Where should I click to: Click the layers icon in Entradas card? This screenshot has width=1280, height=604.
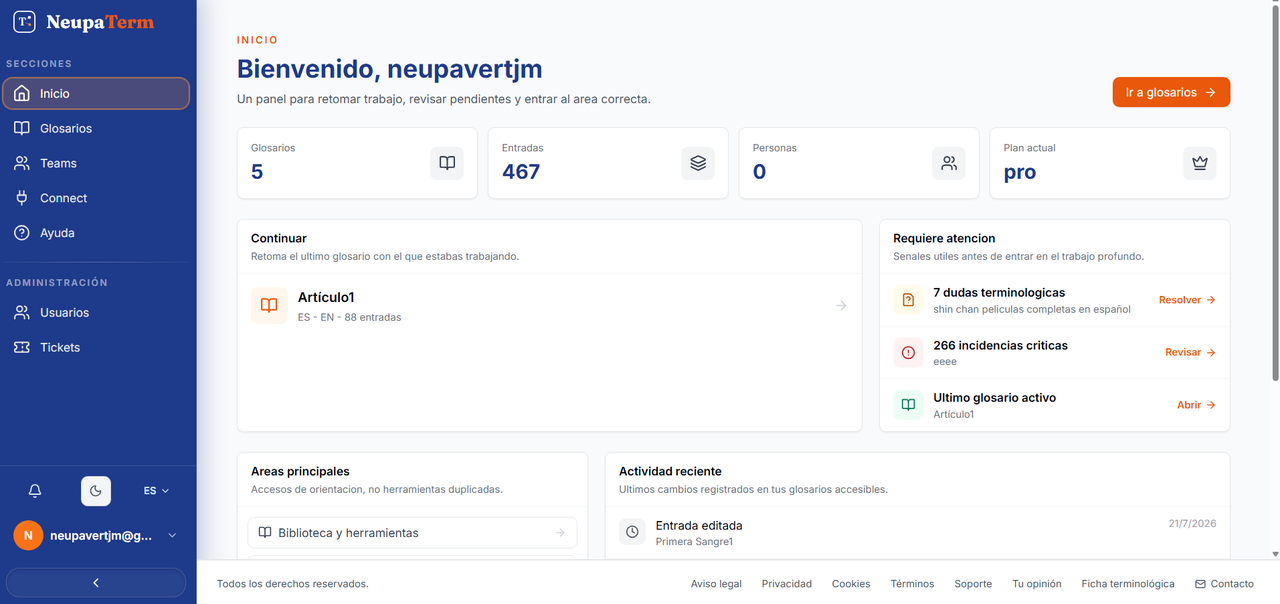[x=698, y=163]
